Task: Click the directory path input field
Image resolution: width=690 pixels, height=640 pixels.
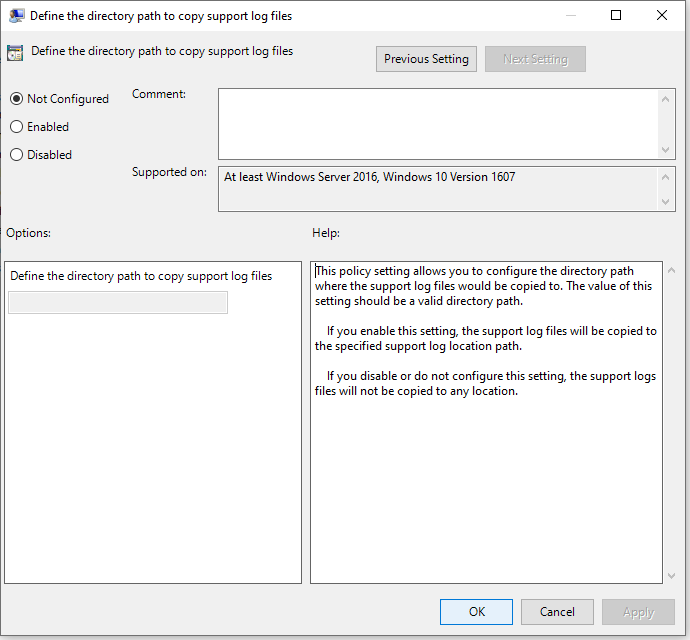Action: tap(118, 302)
